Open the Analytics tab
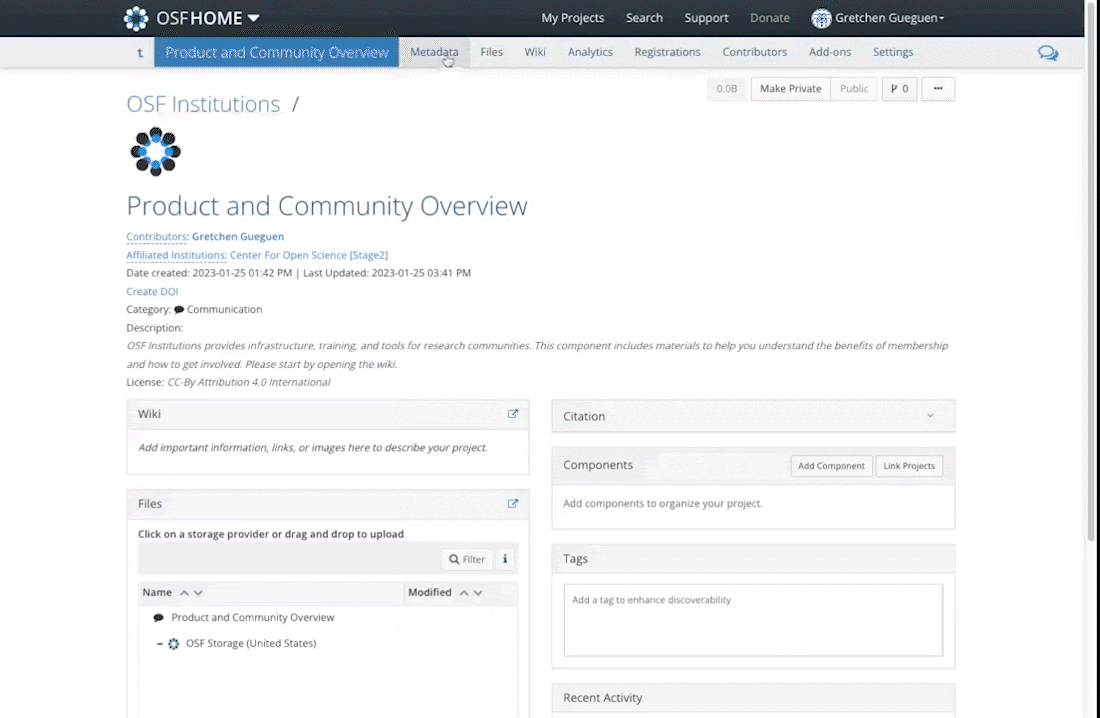Viewport: 1100px width, 718px height. (x=590, y=52)
